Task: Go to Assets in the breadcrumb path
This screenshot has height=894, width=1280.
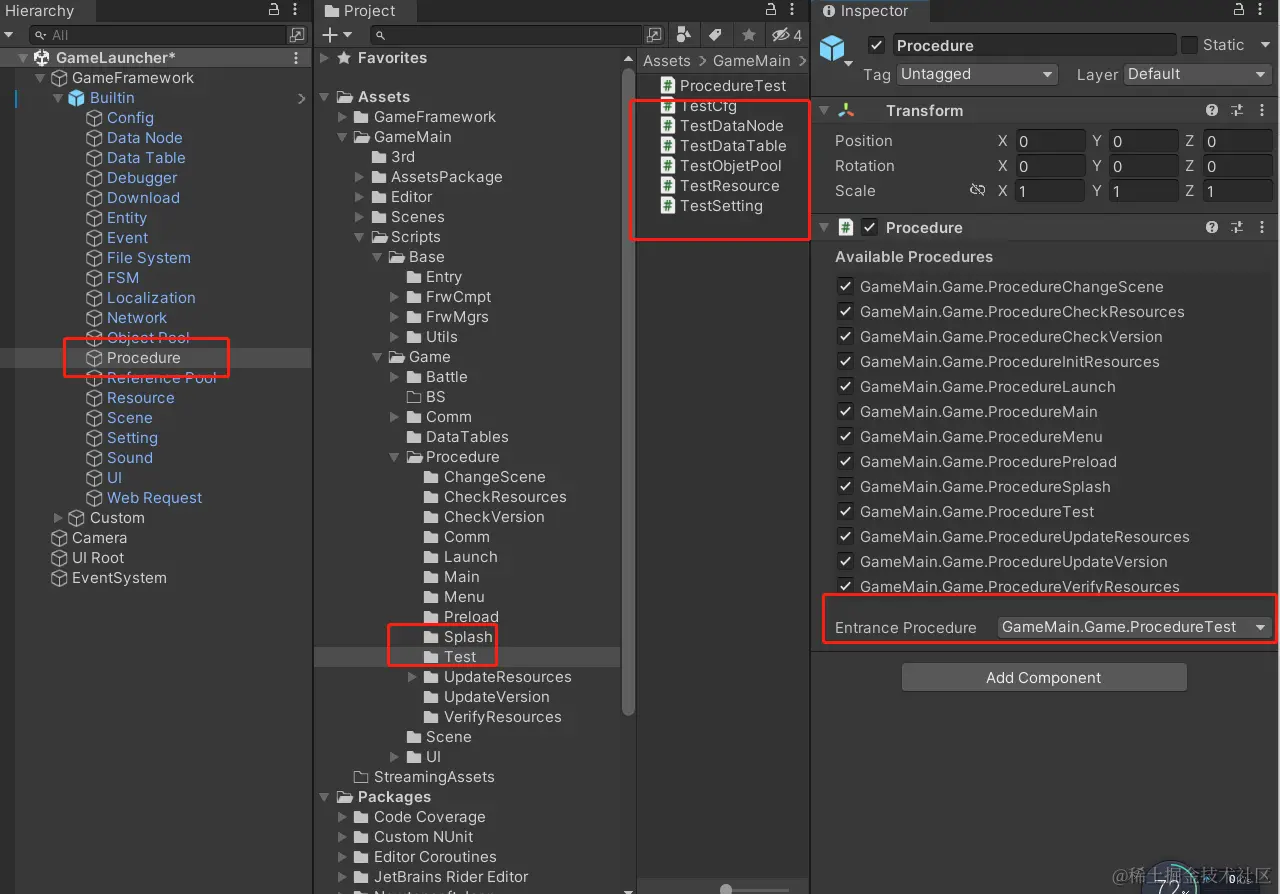Action: point(667,61)
